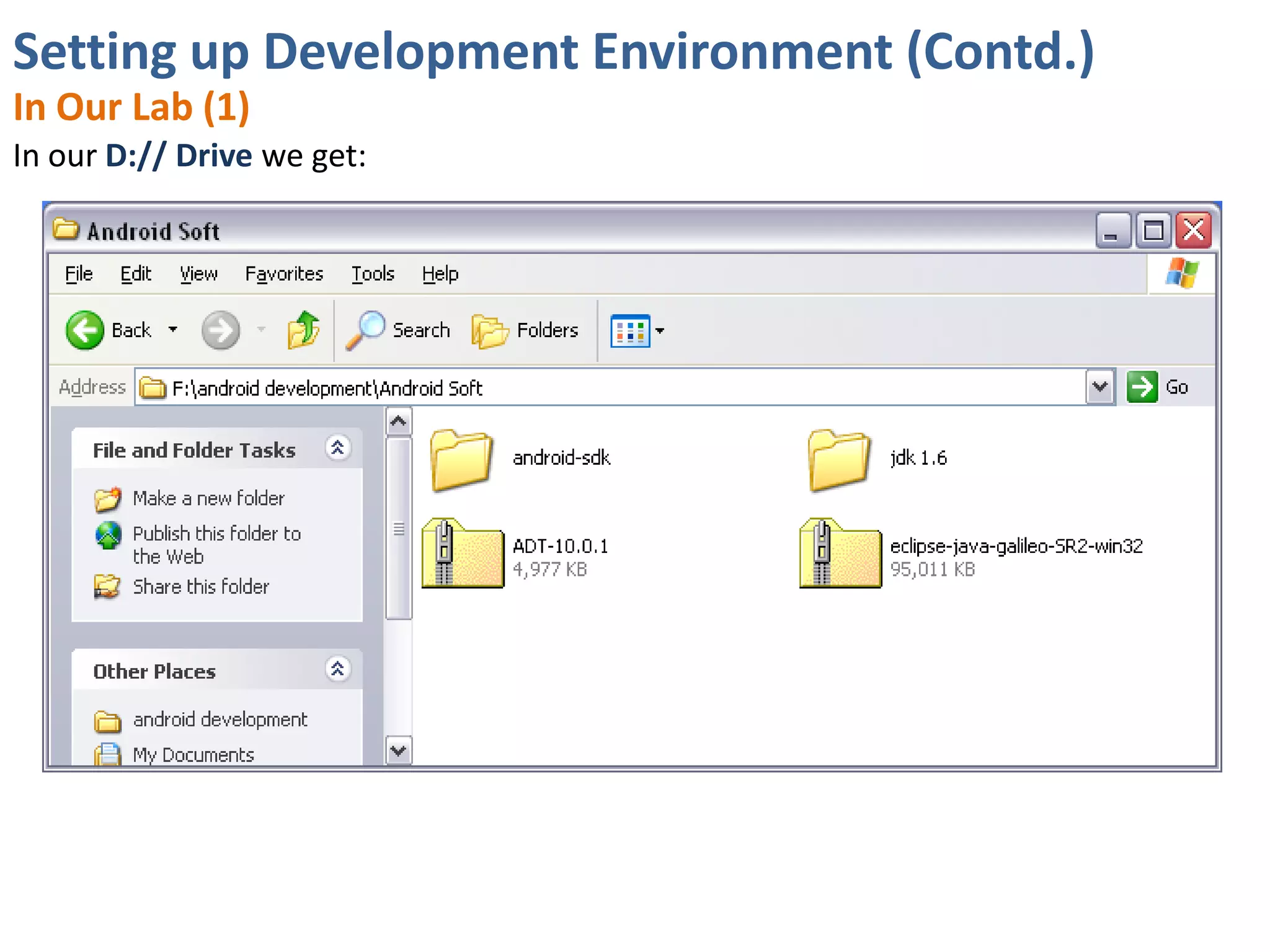Open the View menu

(x=198, y=274)
